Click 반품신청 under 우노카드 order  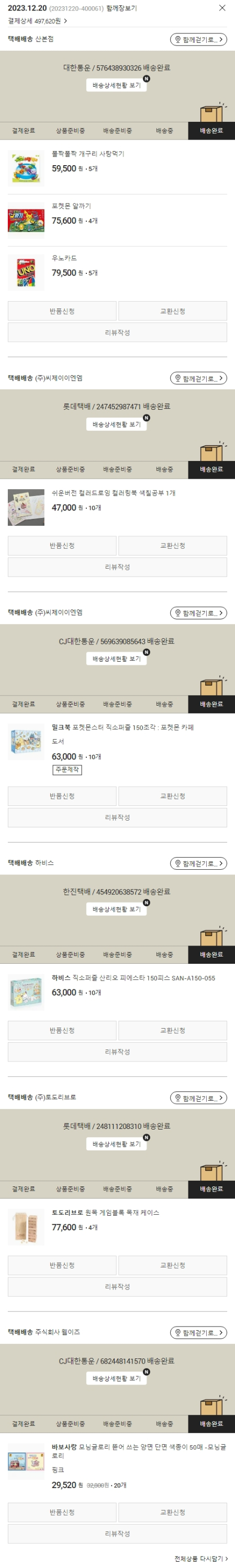coord(62,311)
